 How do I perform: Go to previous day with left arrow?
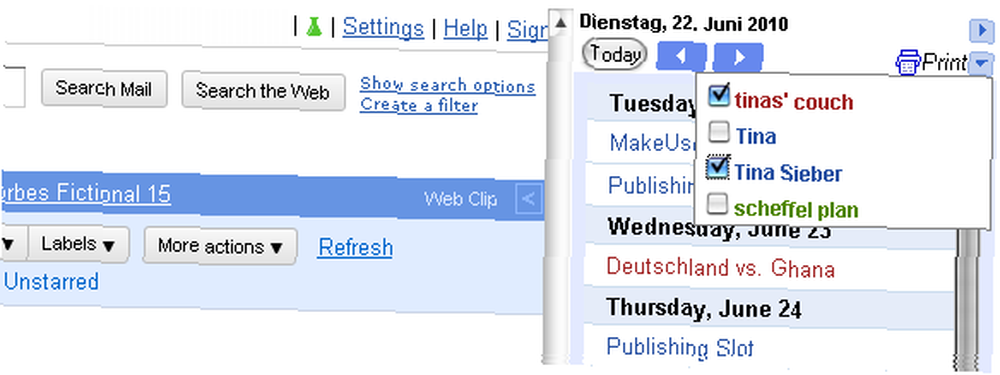(681, 57)
